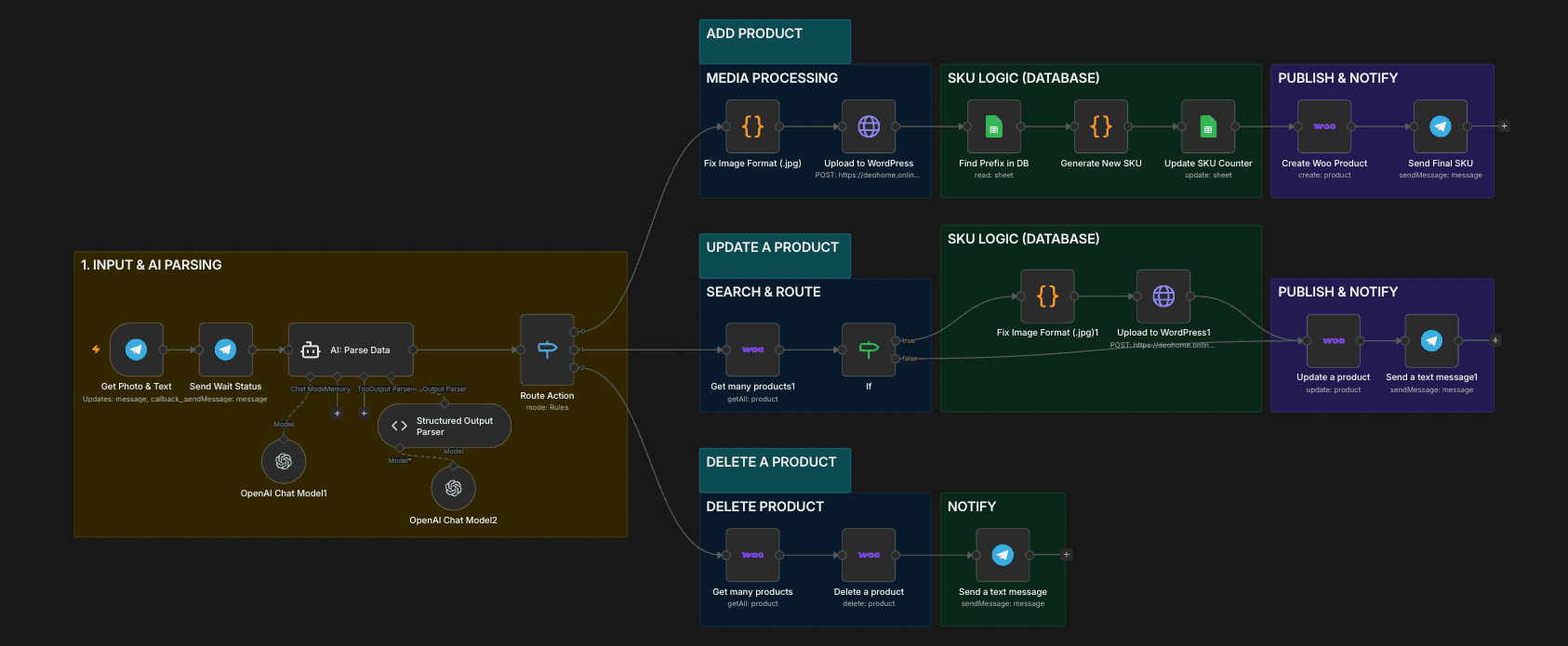Click the trigger lightning bolt beside Get Photo & Text

pos(96,349)
